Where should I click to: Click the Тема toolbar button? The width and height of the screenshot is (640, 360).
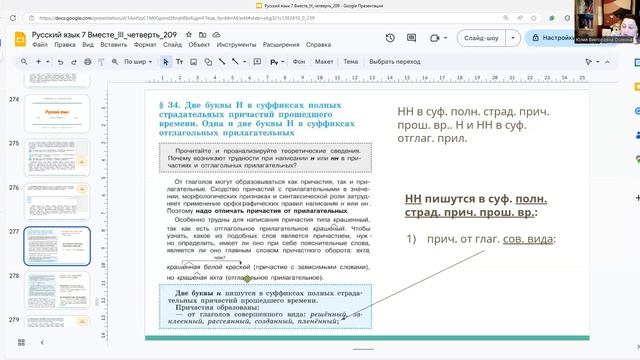click(350, 62)
